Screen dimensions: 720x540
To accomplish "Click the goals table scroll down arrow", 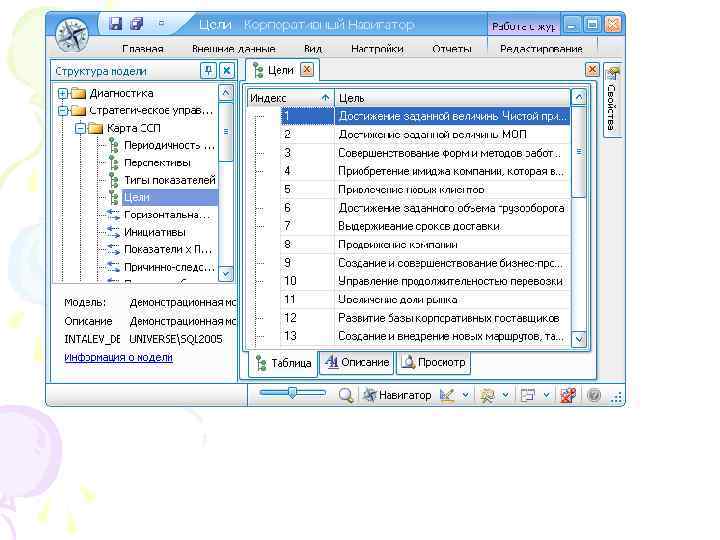I will pyautogui.click(x=579, y=339).
